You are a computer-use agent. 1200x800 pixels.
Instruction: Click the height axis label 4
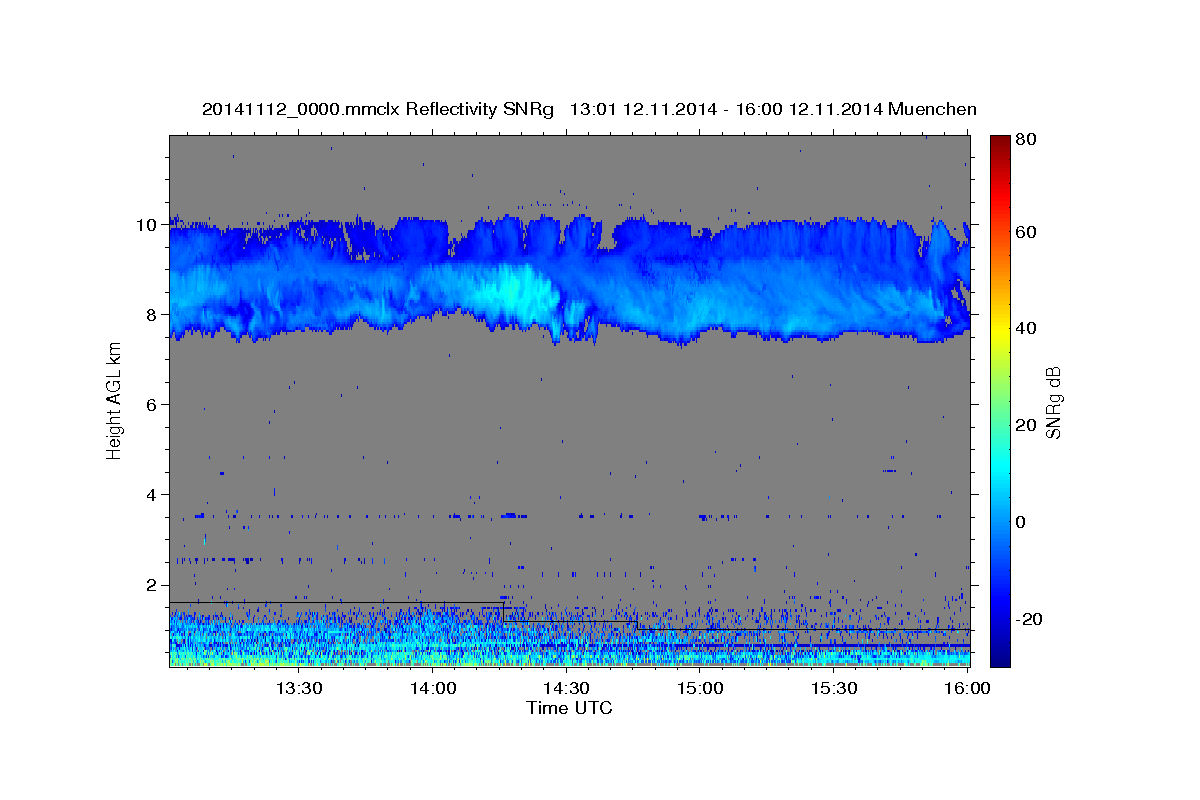coord(152,495)
